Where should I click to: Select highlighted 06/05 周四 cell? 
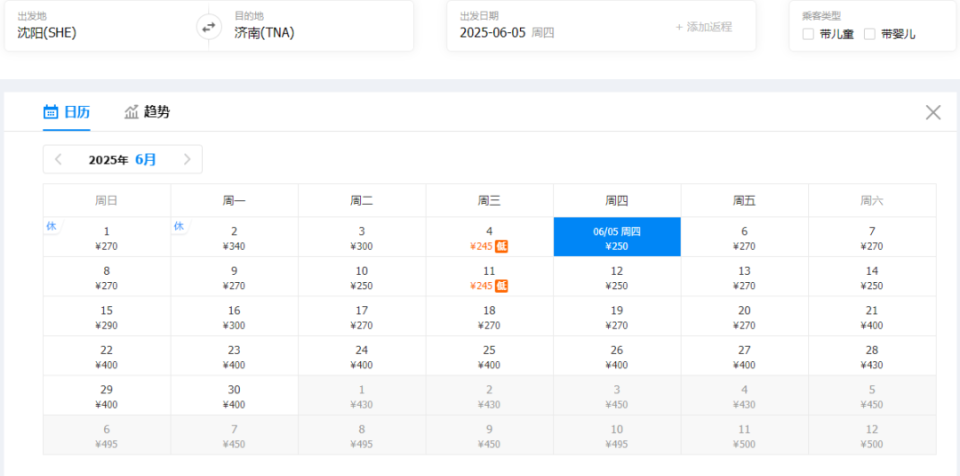pyautogui.click(x=617, y=237)
